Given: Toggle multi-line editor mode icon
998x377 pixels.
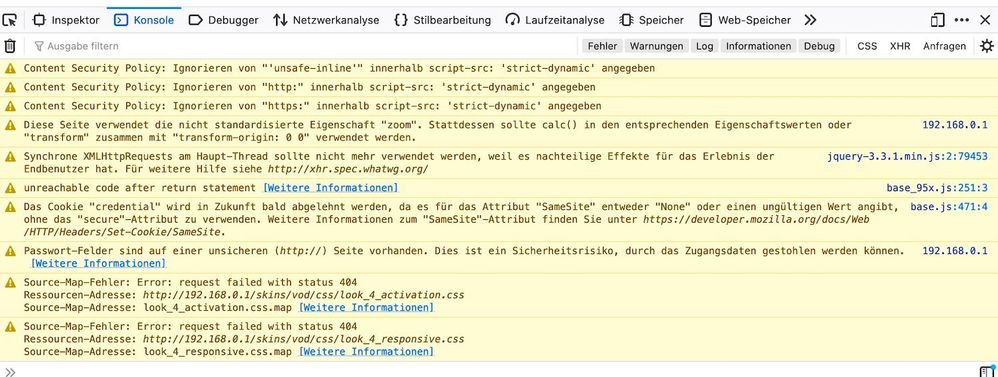Looking at the screenshot, I should coord(986,371).
